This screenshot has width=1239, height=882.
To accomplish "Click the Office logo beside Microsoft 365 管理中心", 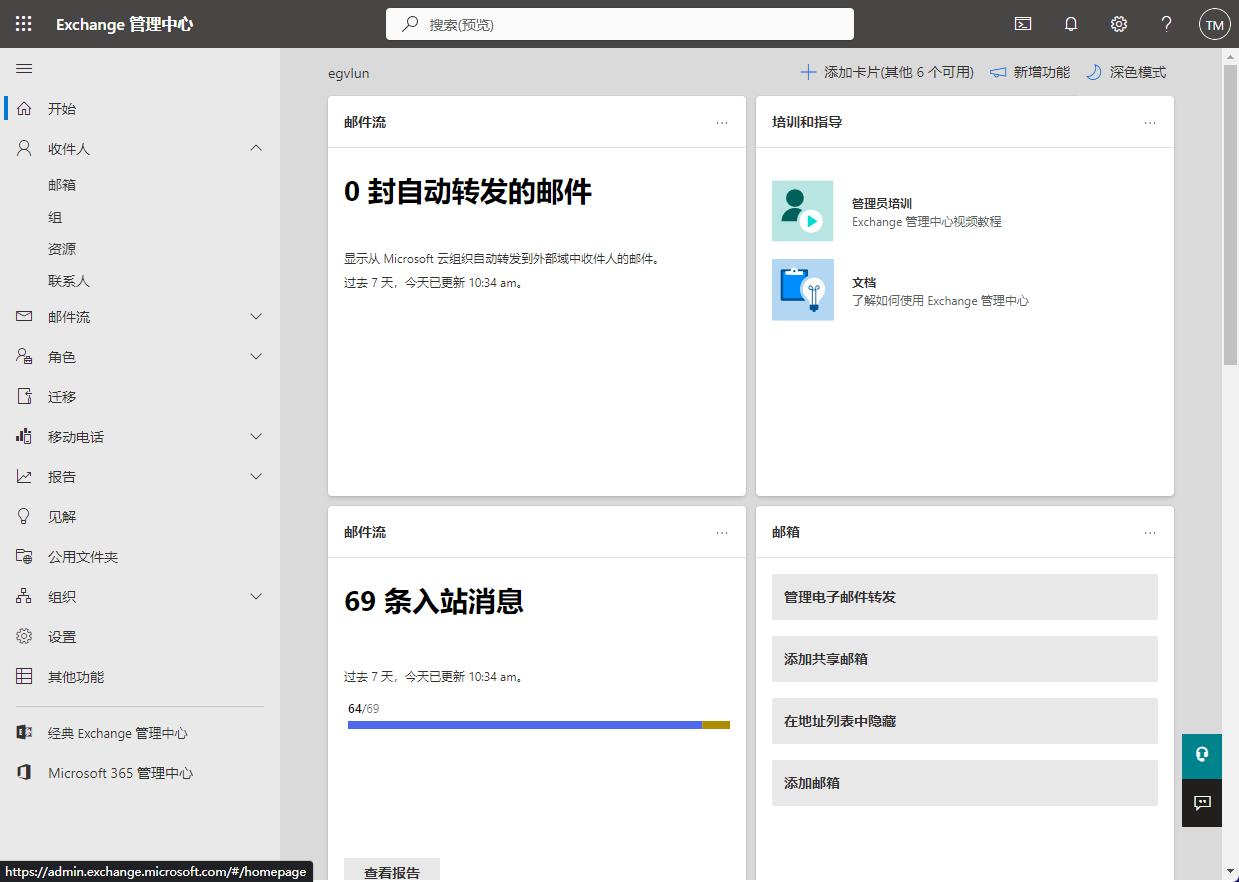I will (x=24, y=773).
